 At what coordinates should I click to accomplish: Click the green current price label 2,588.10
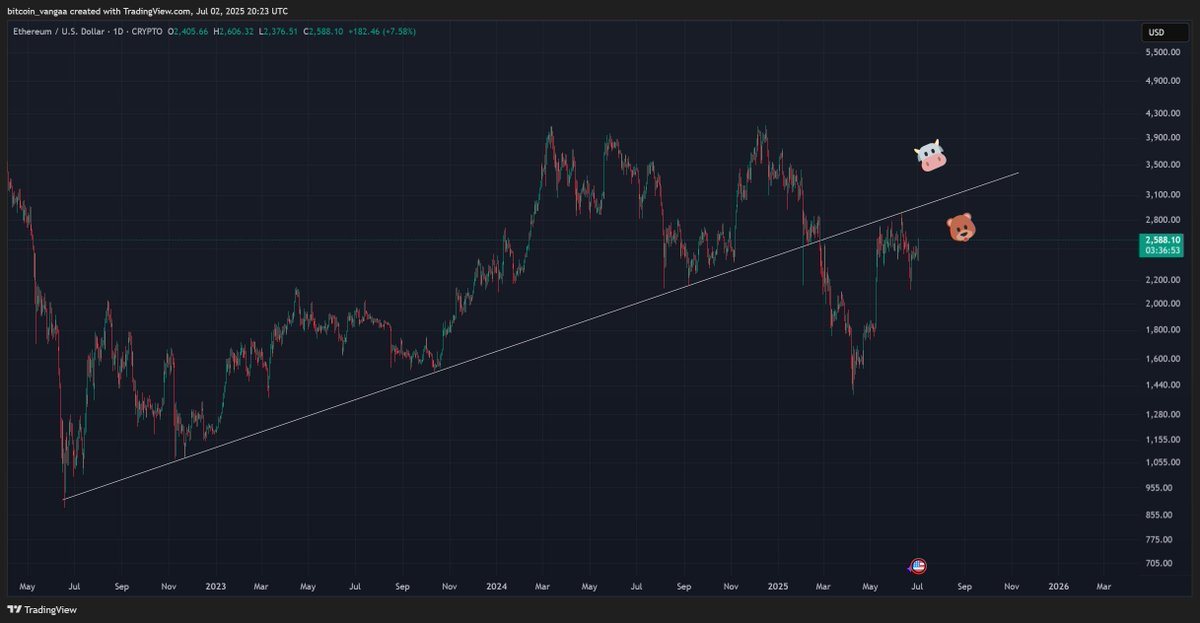[1163, 240]
